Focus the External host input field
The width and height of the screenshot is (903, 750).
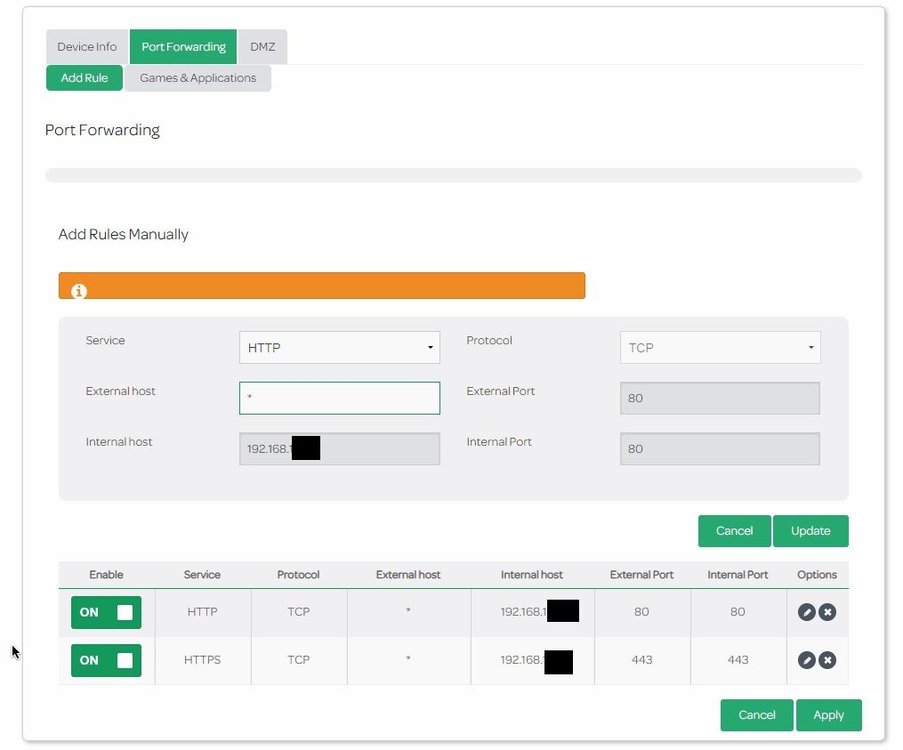[x=339, y=398]
